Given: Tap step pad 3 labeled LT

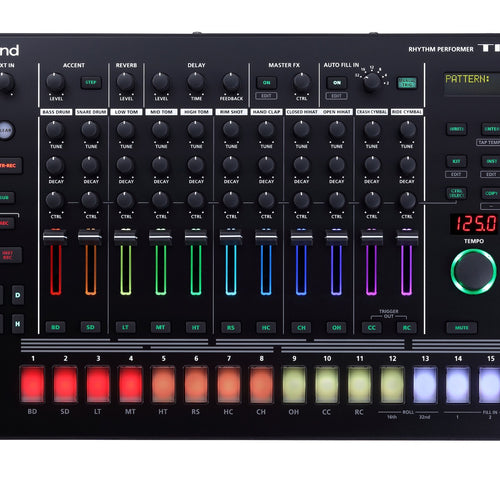Looking at the screenshot, I should [98, 384].
